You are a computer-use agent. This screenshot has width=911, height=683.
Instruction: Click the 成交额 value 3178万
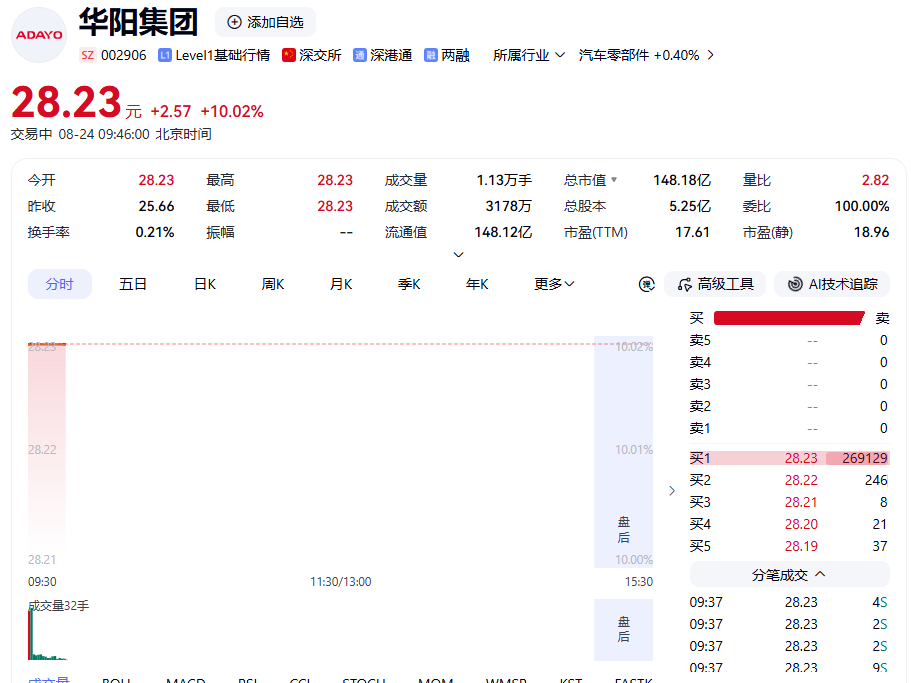508,206
